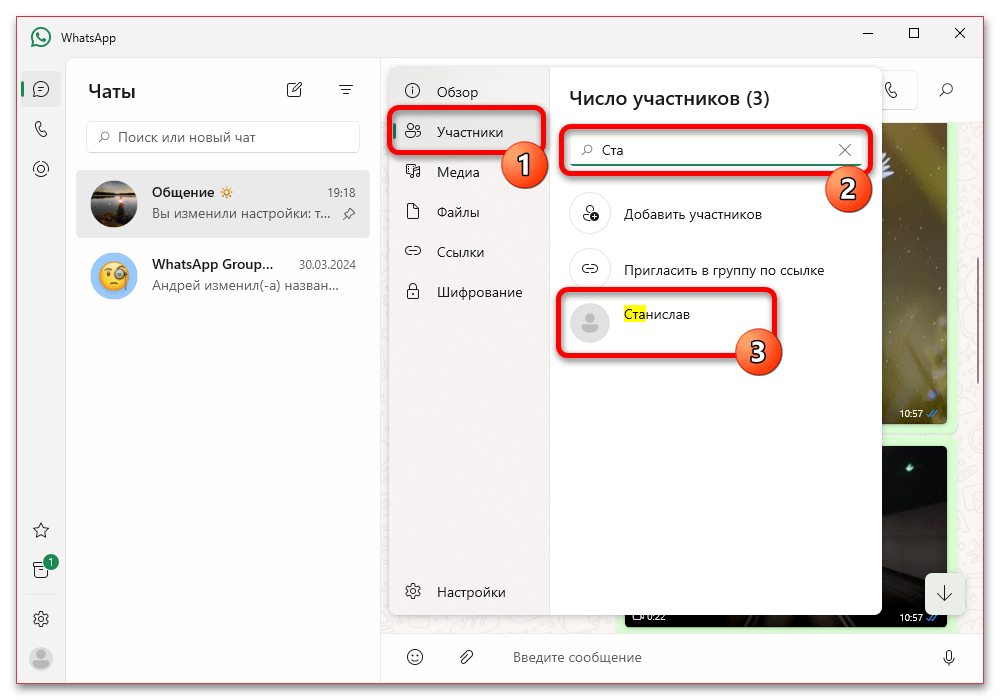Open Настройки in the group panel
1000x700 pixels.
pyautogui.click(x=469, y=592)
